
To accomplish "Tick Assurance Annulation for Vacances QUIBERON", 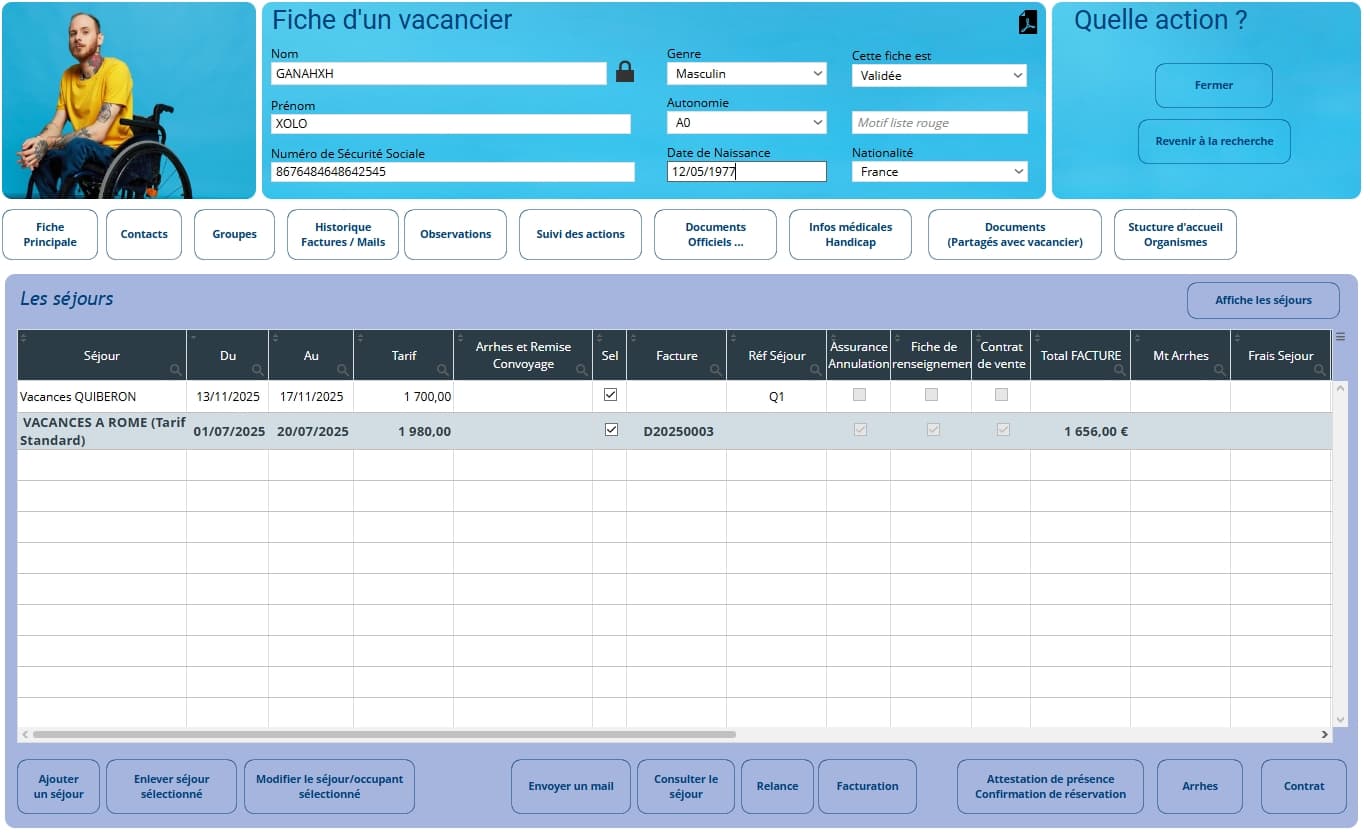I will [859, 395].
